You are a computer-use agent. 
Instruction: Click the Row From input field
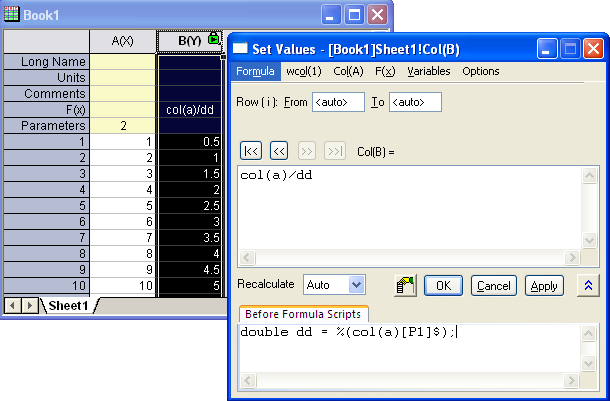(338, 102)
